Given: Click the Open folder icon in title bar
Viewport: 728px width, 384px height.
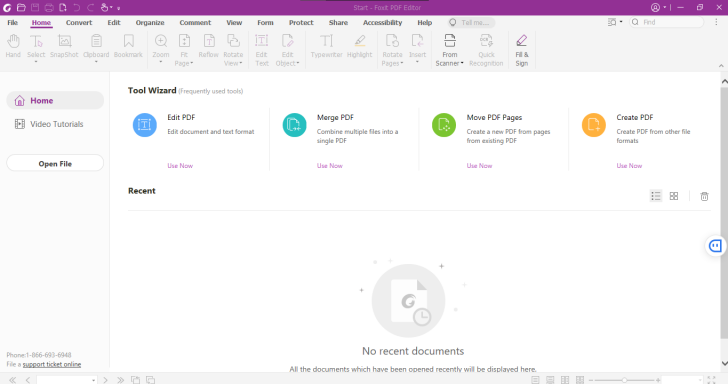Looking at the screenshot, I should point(21,7).
